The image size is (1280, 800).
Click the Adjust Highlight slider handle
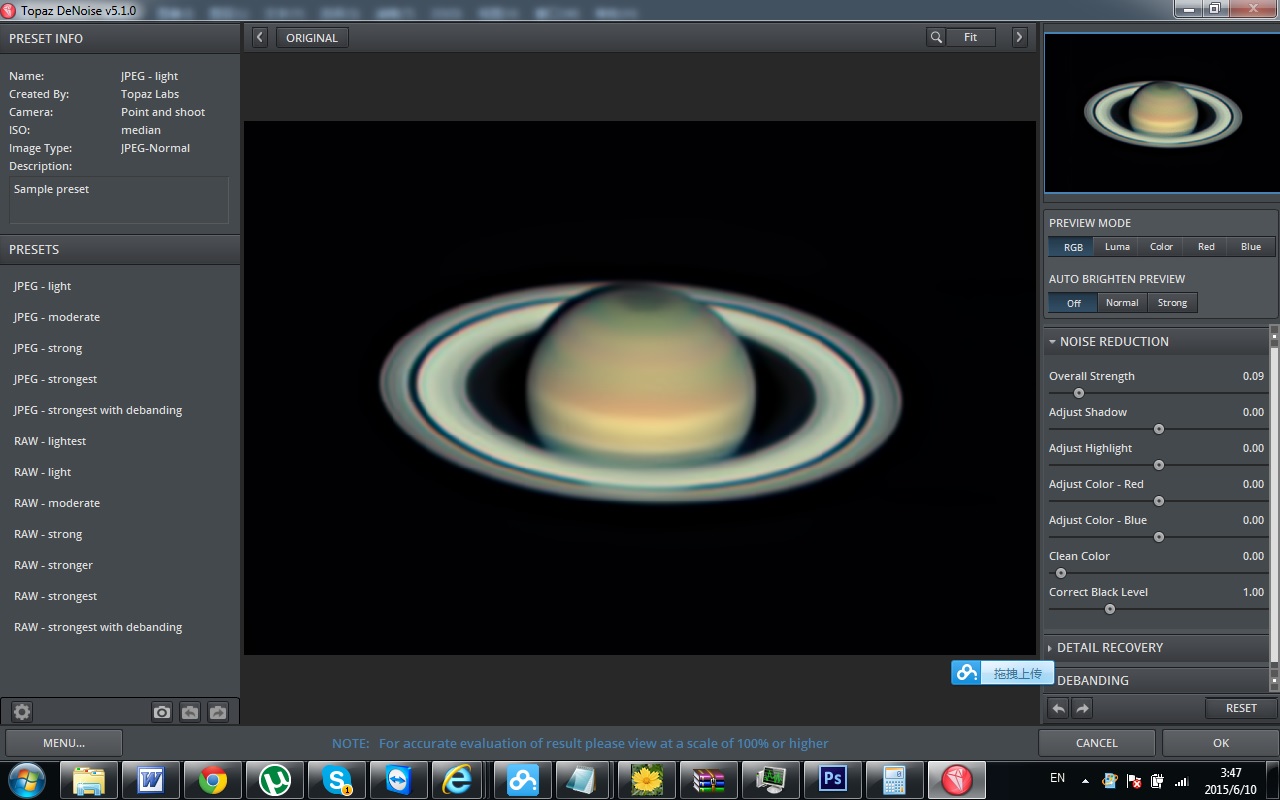point(1159,465)
